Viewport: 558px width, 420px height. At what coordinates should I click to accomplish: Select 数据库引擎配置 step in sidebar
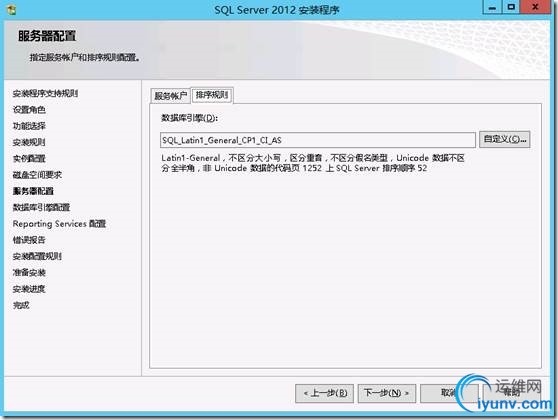[x=41, y=207]
